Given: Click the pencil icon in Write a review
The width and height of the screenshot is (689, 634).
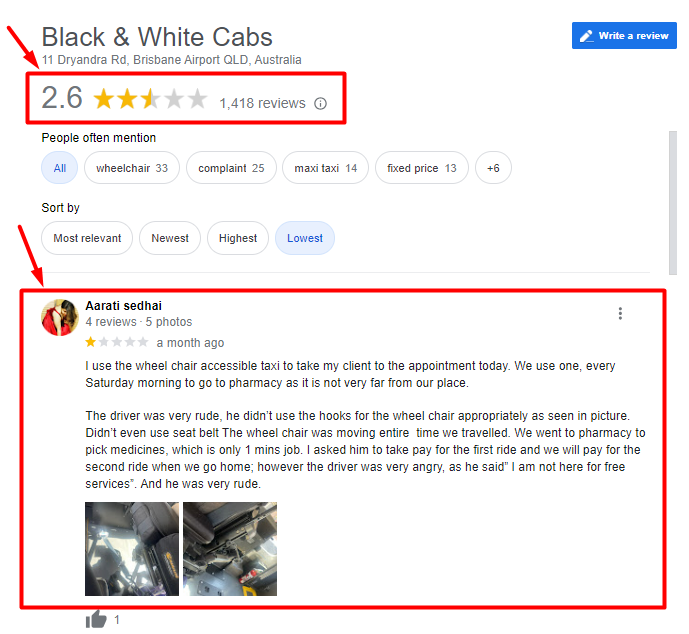Looking at the screenshot, I should (x=586, y=36).
